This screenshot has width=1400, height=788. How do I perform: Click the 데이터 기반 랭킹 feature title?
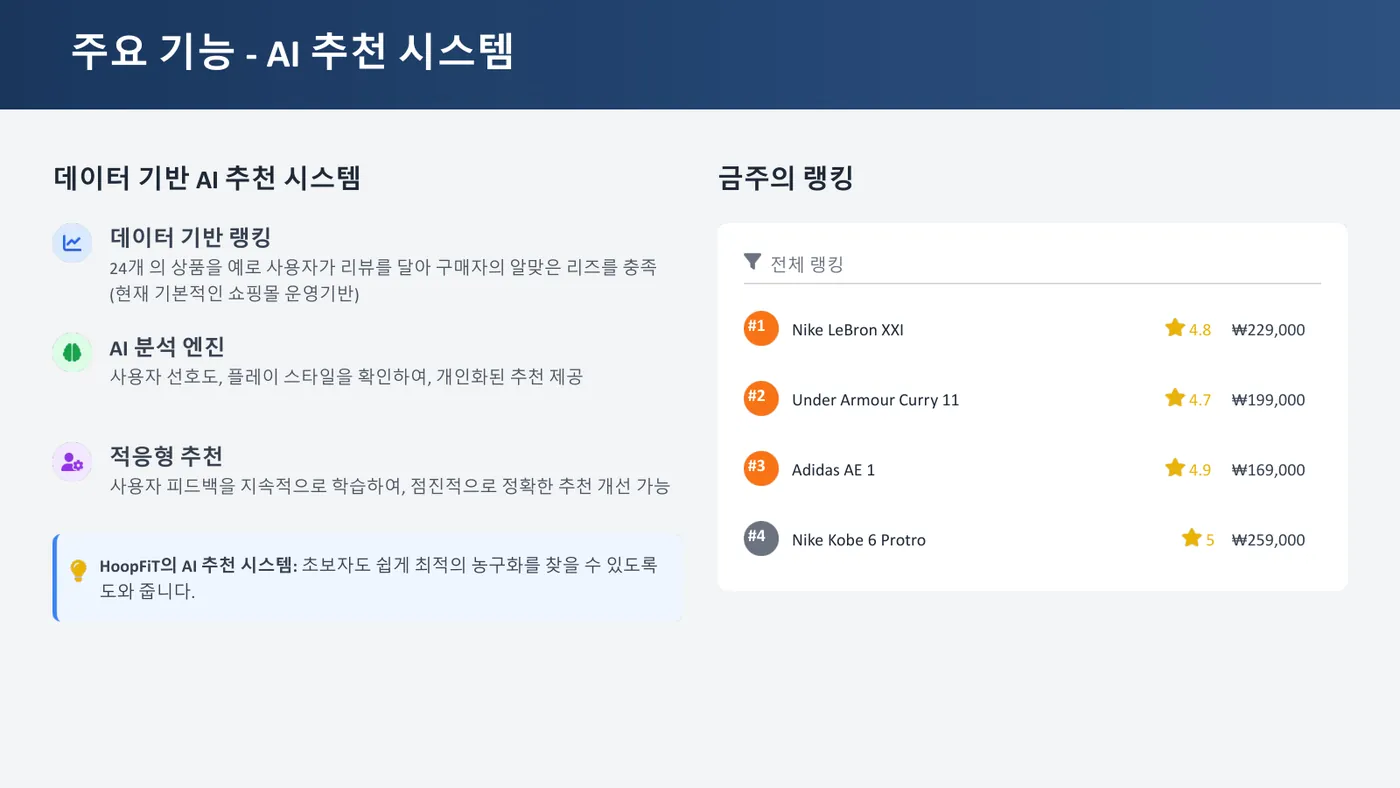(x=190, y=237)
